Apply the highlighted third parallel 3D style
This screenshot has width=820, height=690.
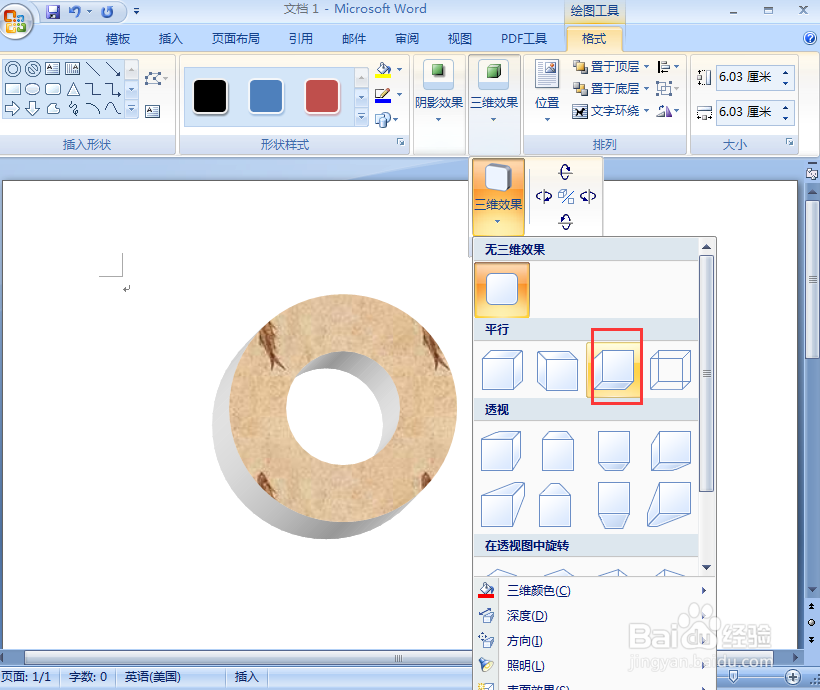(x=614, y=370)
